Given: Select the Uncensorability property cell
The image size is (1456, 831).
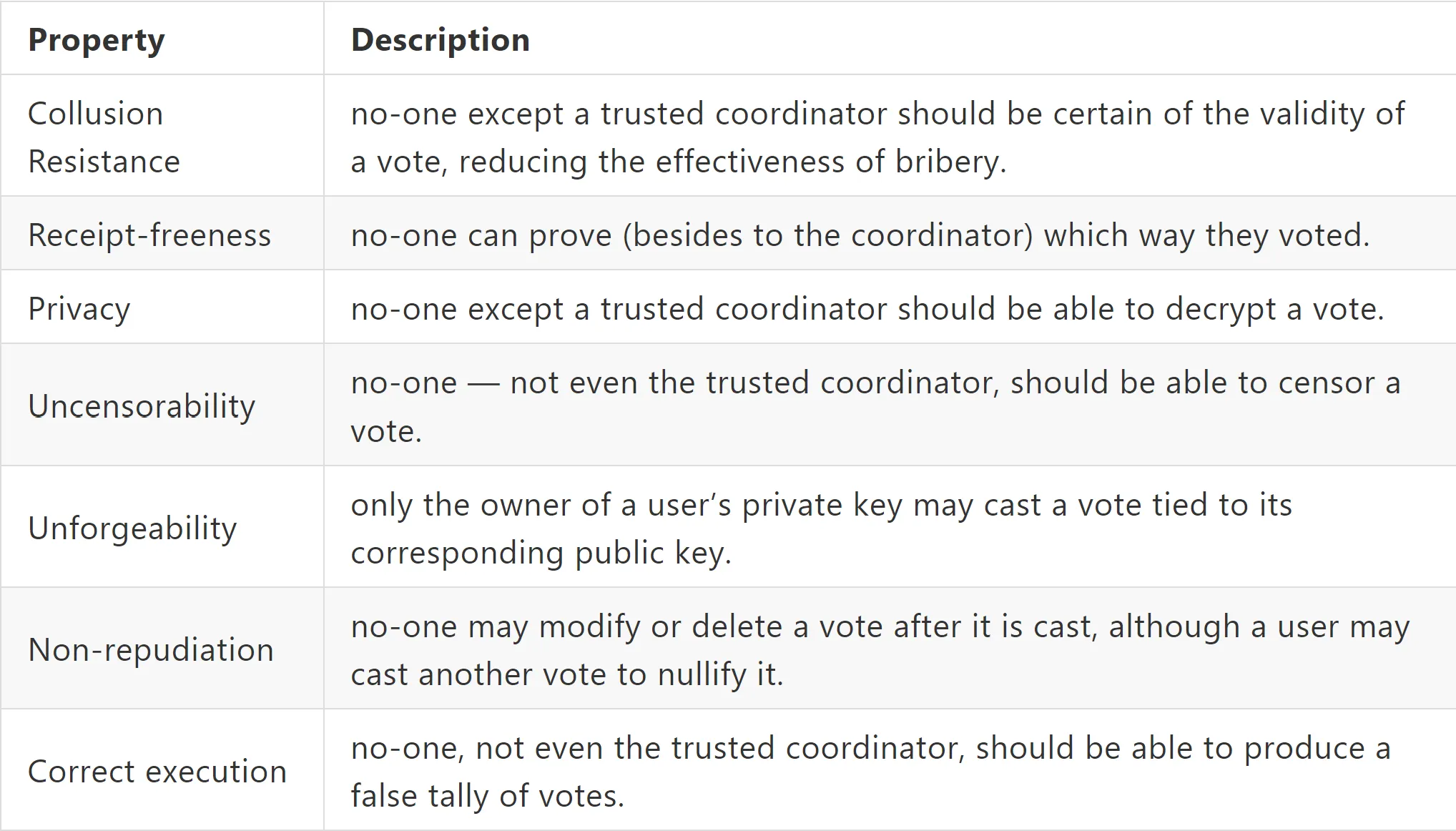Looking at the screenshot, I should pyautogui.click(x=162, y=405).
